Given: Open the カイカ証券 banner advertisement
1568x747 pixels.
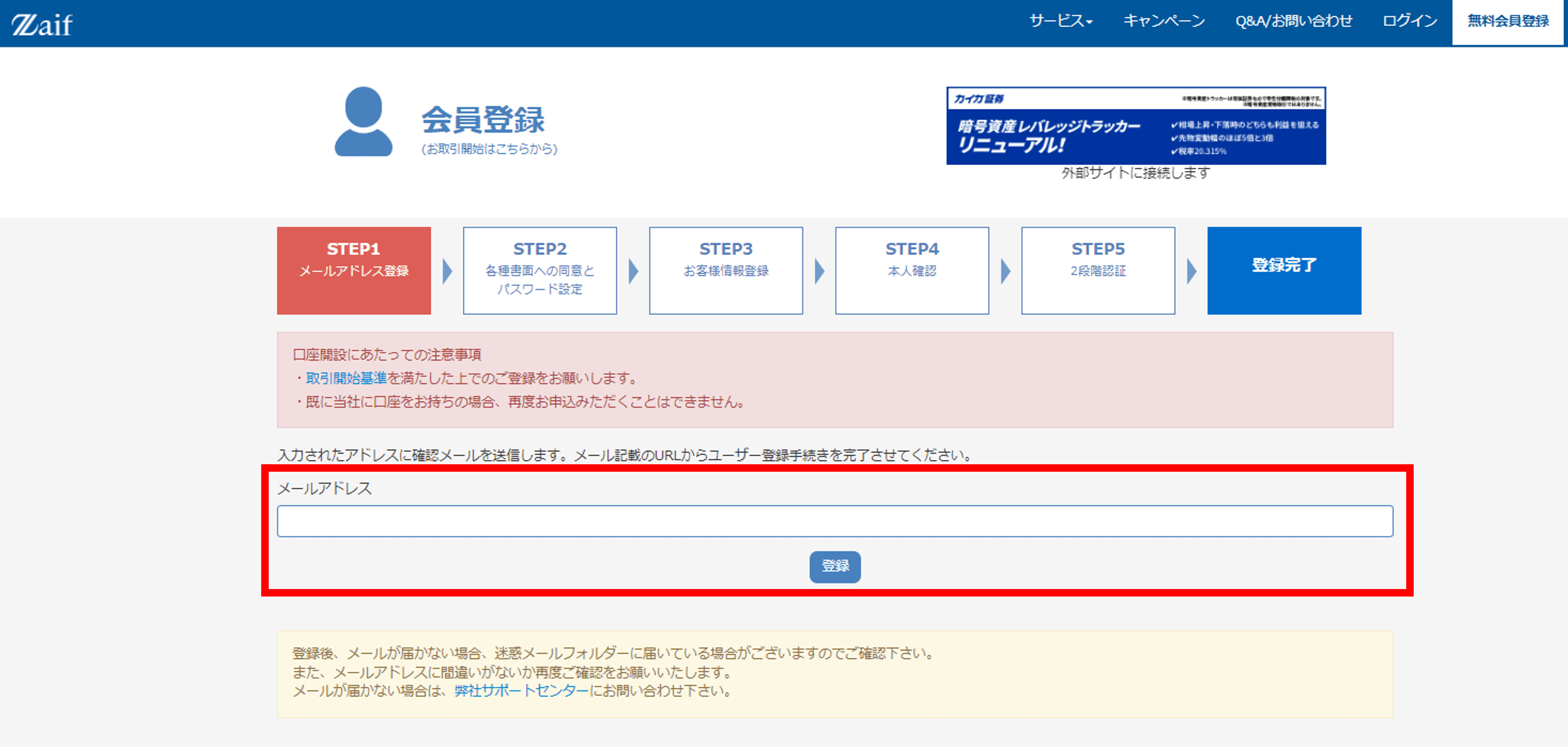Looking at the screenshot, I should [1135, 126].
